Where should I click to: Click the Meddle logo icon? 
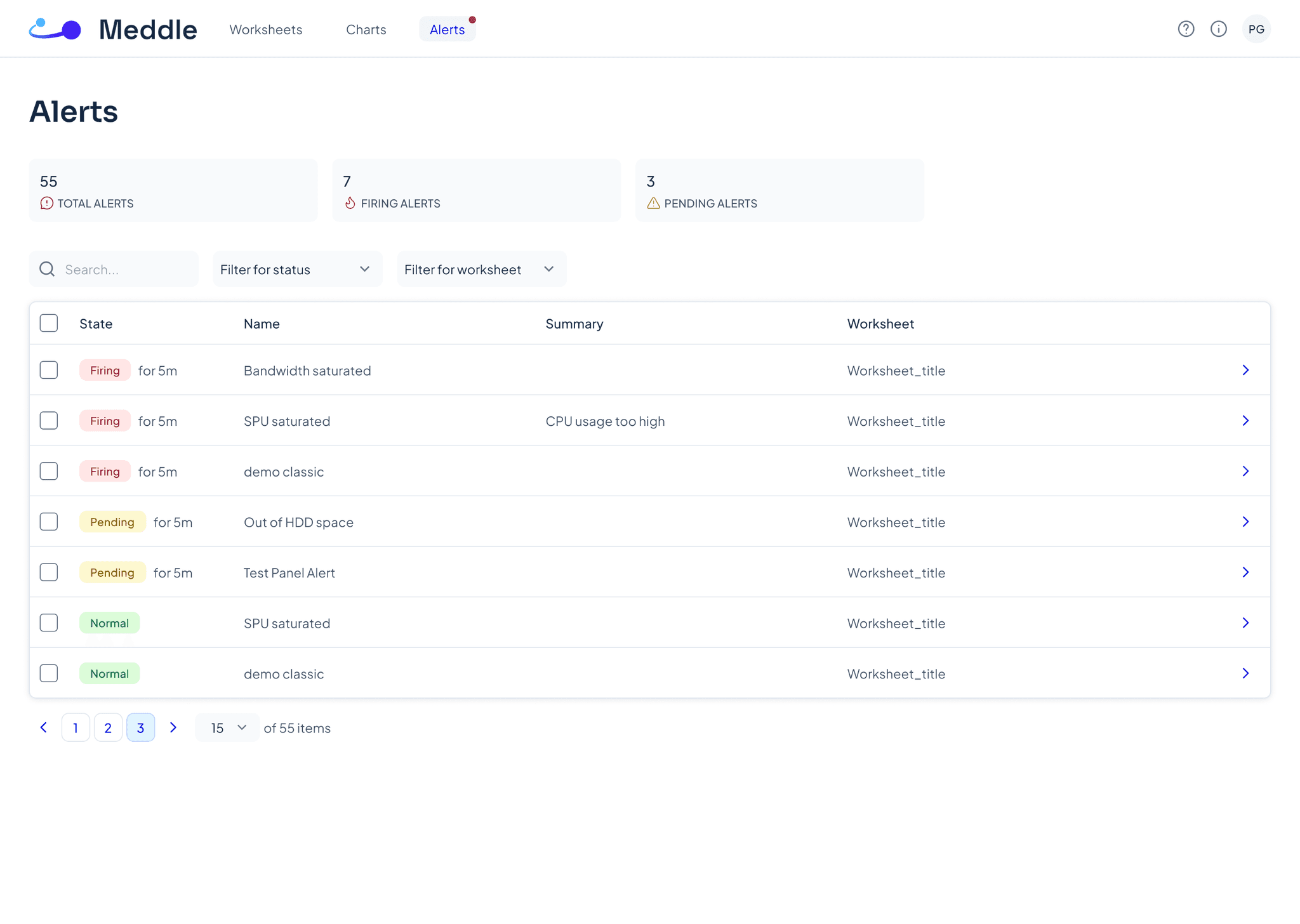[x=55, y=29]
